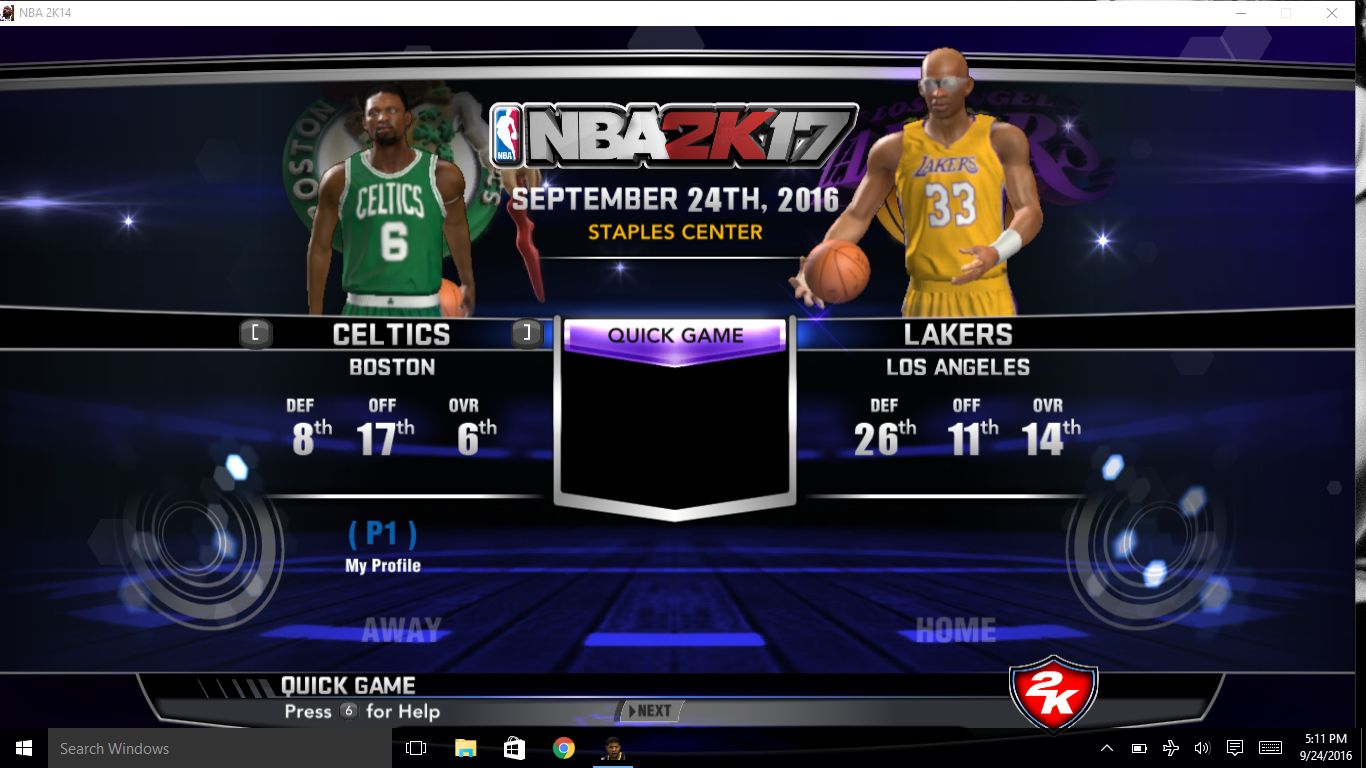Expand the hidden system tray icons
1366x768 pixels.
[1106, 748]
